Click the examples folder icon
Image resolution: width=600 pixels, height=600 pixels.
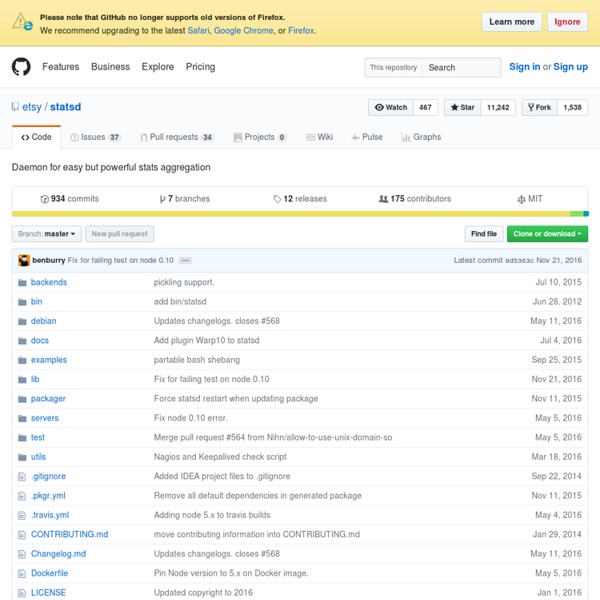point(22,360)
